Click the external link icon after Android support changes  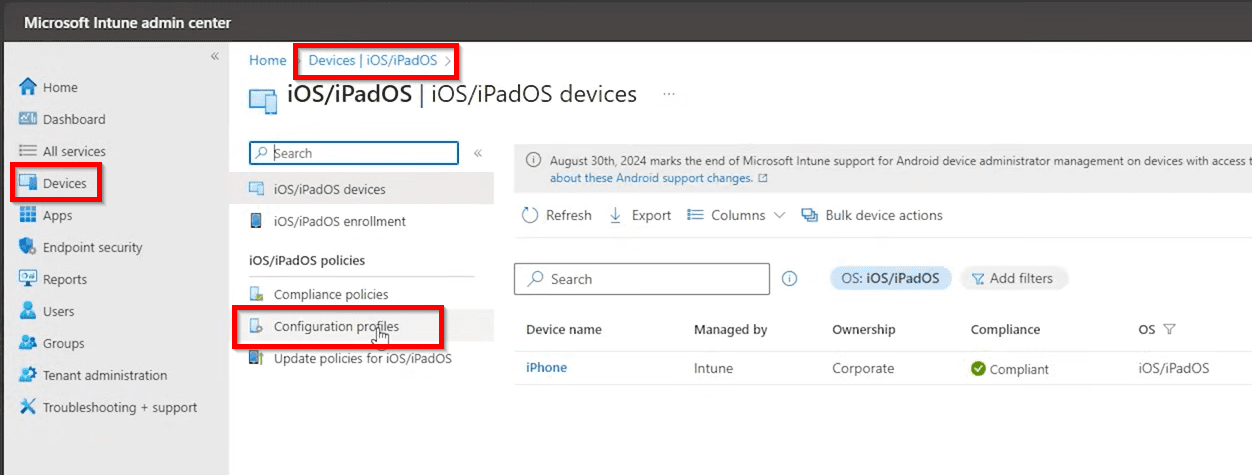point(763,178)
